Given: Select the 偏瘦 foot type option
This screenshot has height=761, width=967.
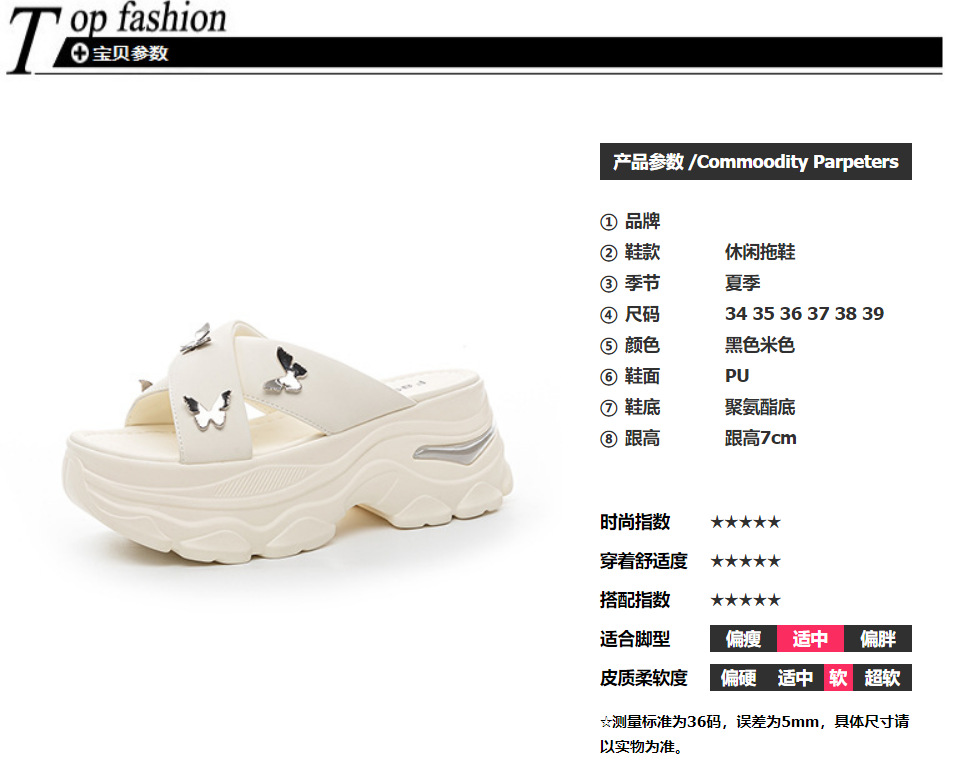Looking at the screenshot, I should point(743,639).
